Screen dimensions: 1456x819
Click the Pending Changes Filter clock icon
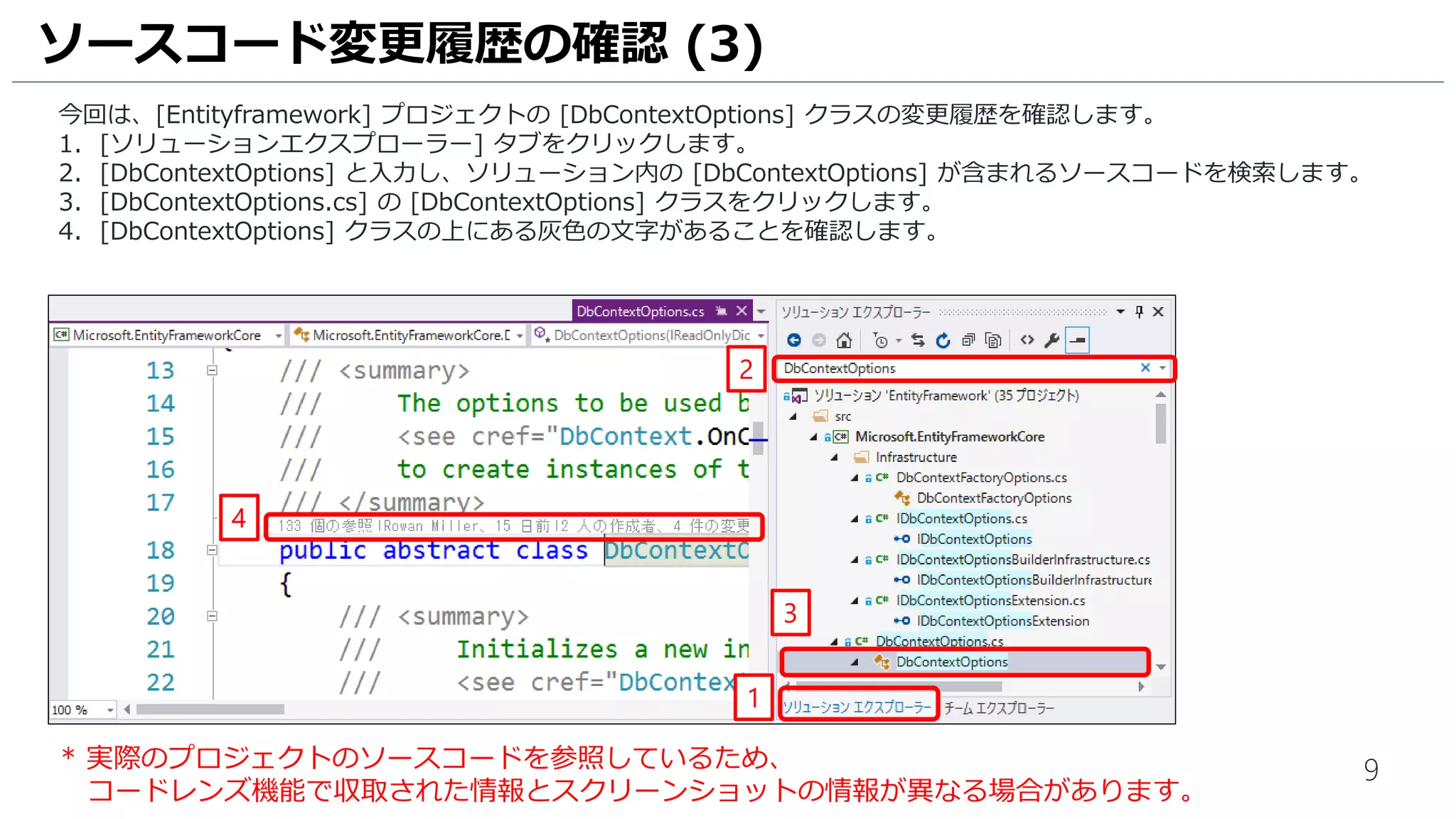click(x=880, y=341)
